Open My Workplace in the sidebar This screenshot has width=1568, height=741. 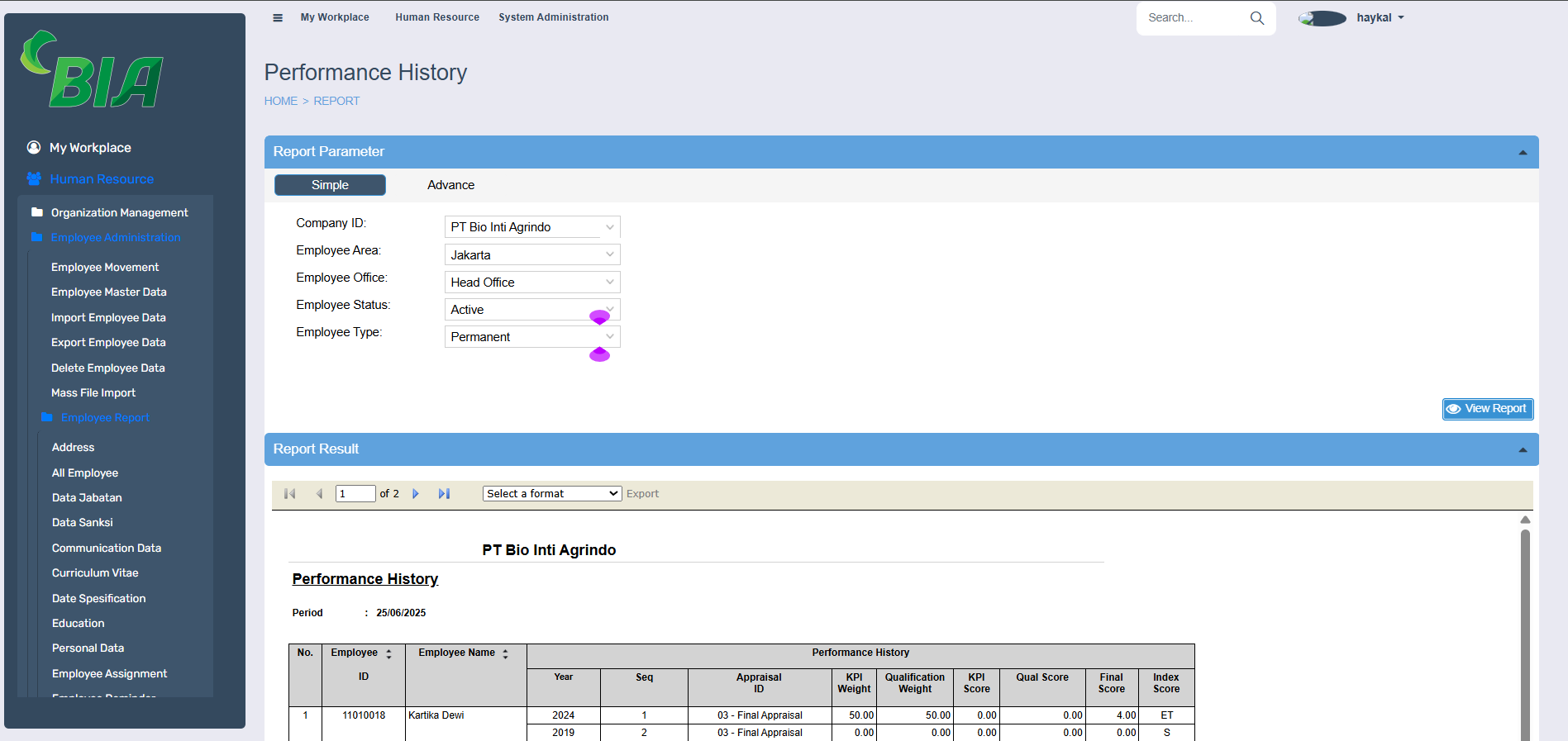coord(90,148)
